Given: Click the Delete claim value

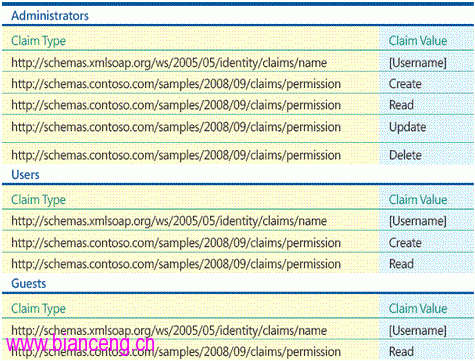Looking at the screenshot, I should pos(405,155).
